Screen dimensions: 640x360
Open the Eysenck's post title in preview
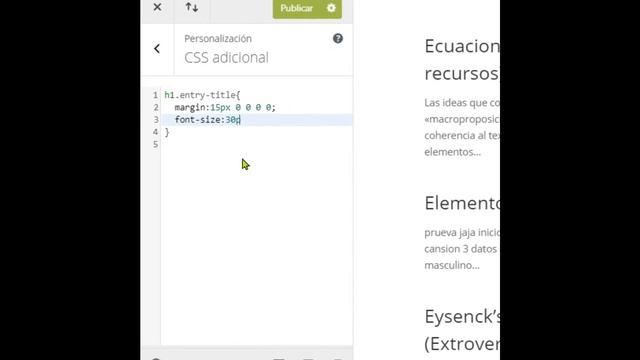pos(462,330)
